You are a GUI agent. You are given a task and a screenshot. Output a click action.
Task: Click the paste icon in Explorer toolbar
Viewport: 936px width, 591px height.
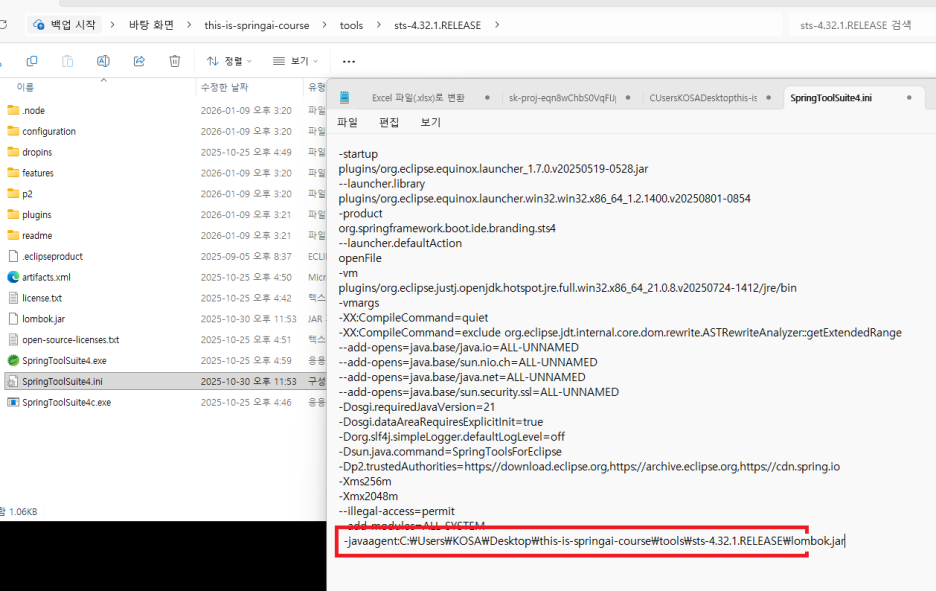[x=67, y=61]
